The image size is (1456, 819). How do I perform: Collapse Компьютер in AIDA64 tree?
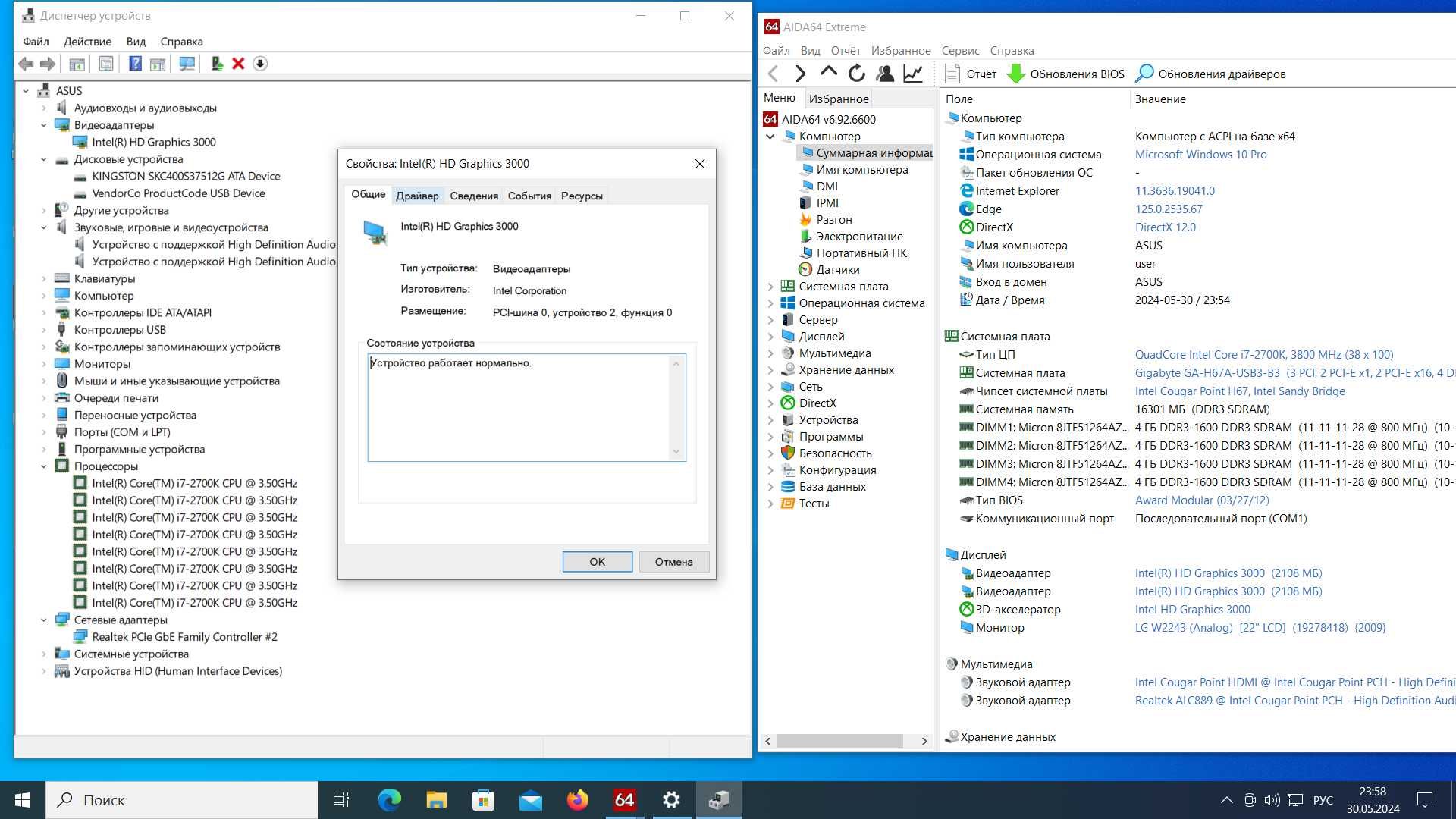pos(770,136)
